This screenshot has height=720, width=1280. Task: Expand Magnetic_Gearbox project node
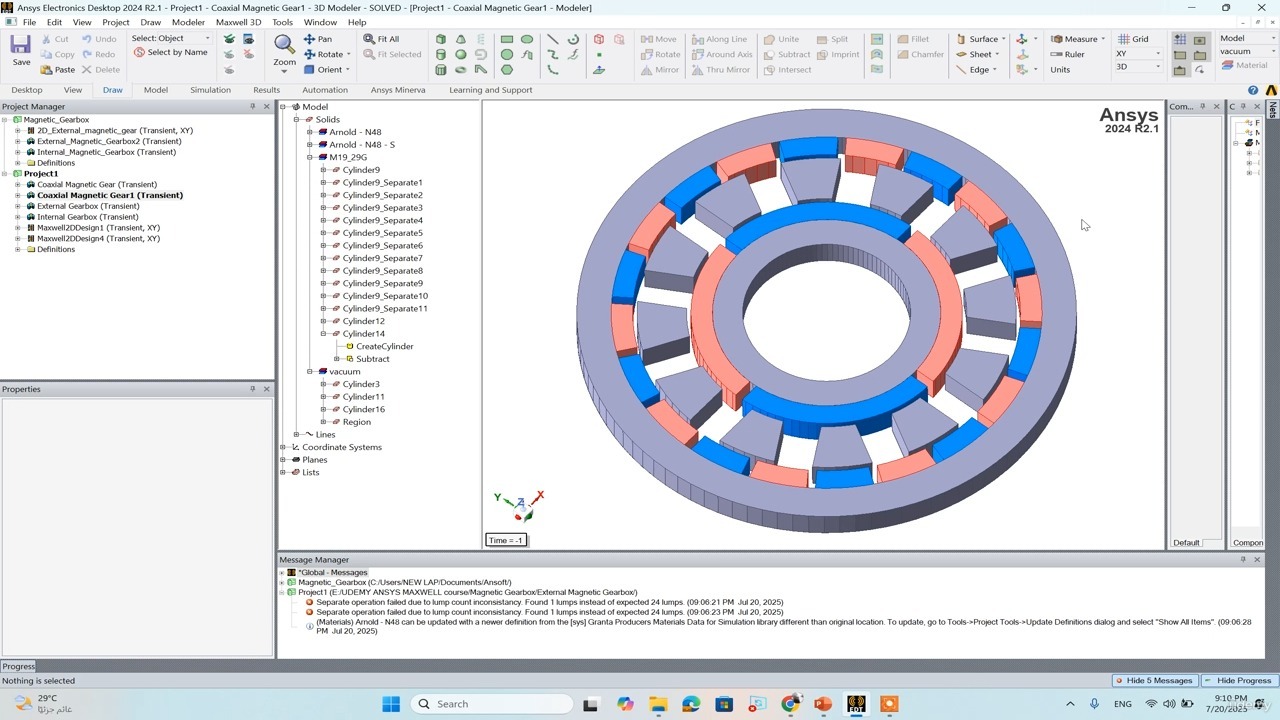click(x=5, y=120)
